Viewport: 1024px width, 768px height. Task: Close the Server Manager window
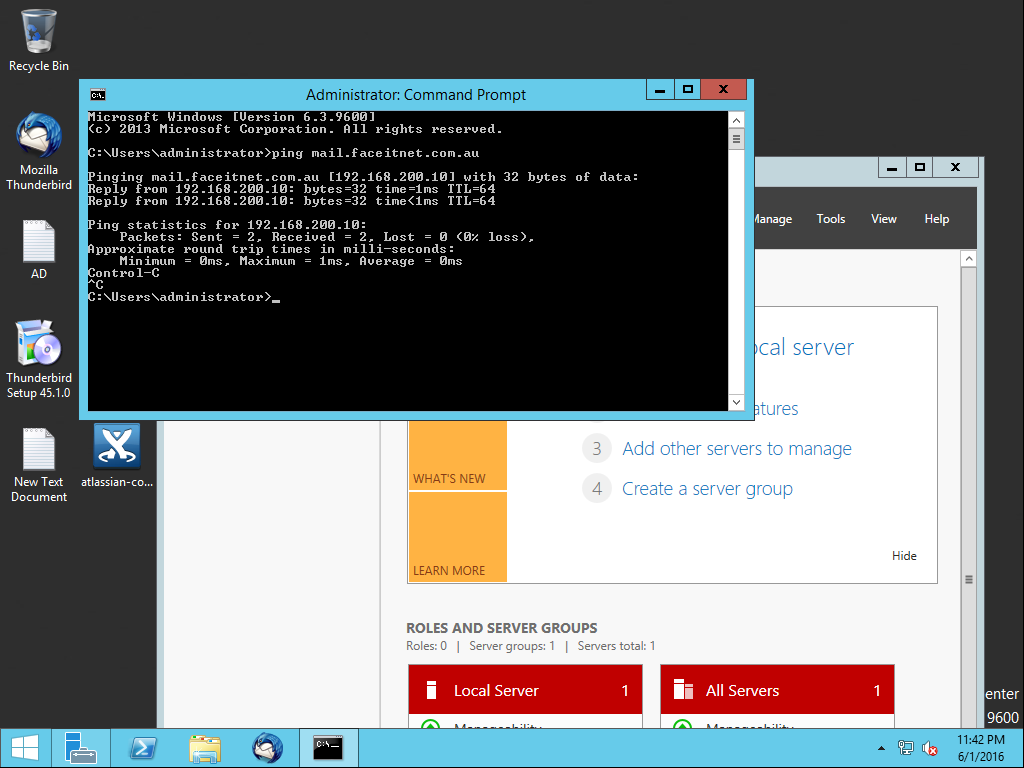tap(955, 167)
